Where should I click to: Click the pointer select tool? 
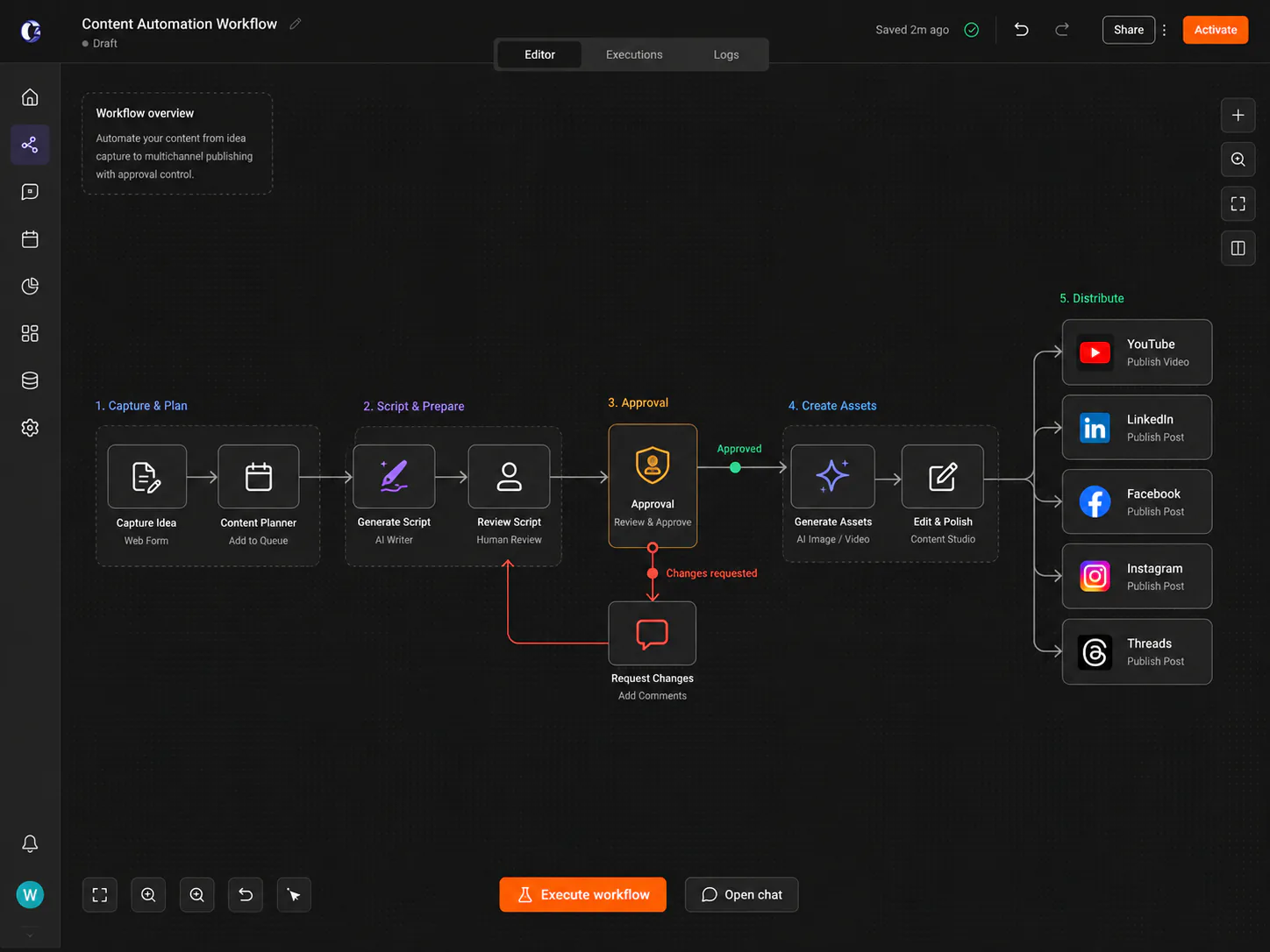point(294,895)
